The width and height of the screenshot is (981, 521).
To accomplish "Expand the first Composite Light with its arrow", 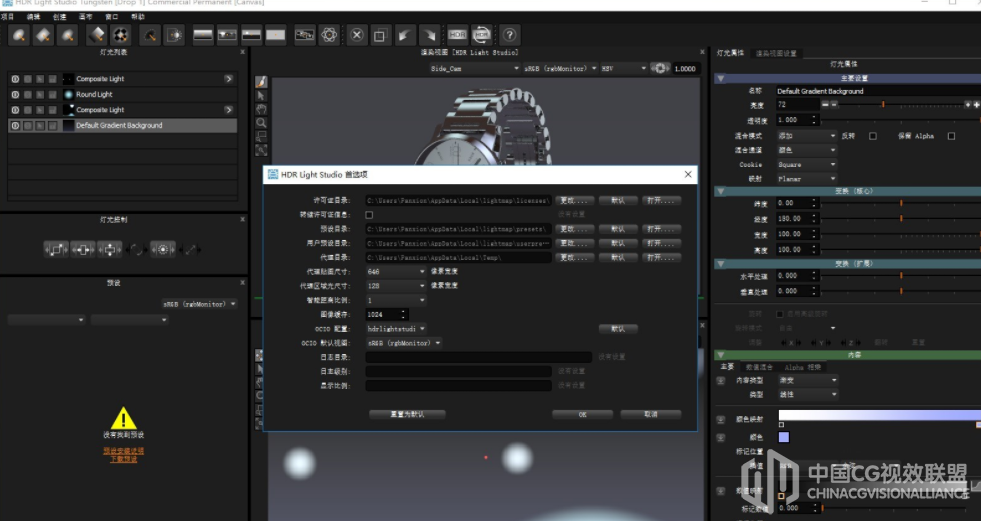I will [x=228, y=79].
